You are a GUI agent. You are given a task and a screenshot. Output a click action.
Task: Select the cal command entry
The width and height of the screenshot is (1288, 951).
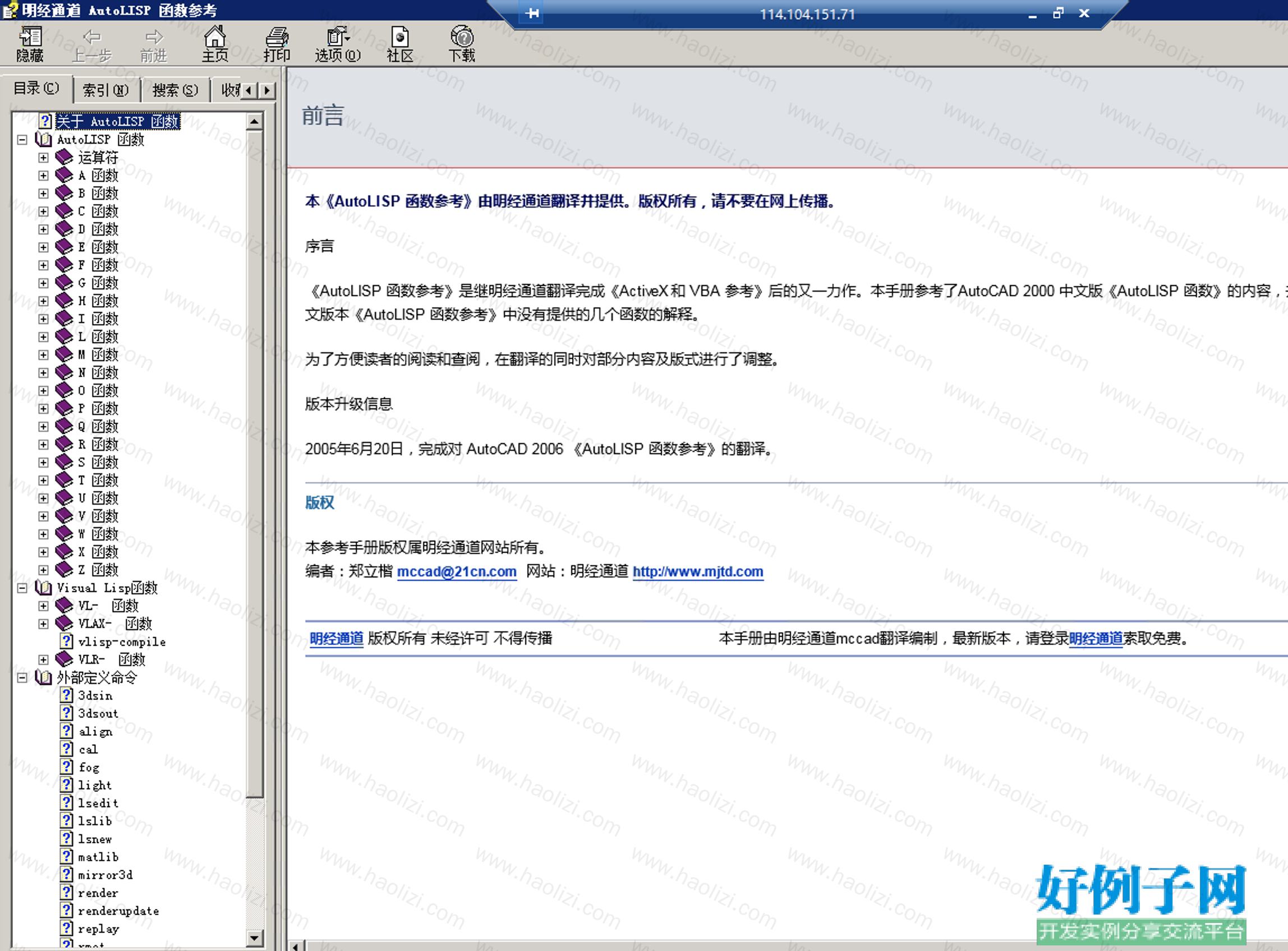88,749
